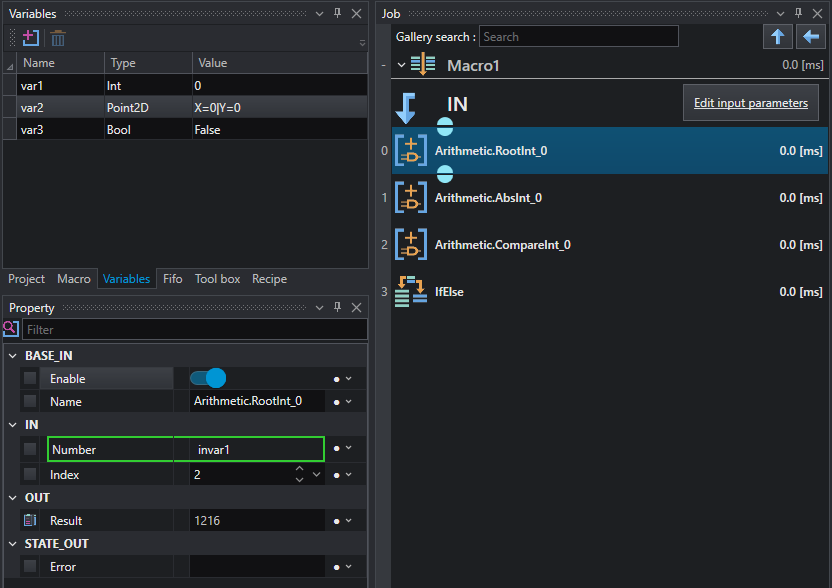The height and width of the screenshot is (588, 832).
Task: Click the Result clipboard icon in OUT section
Action: tap(30, 521)
